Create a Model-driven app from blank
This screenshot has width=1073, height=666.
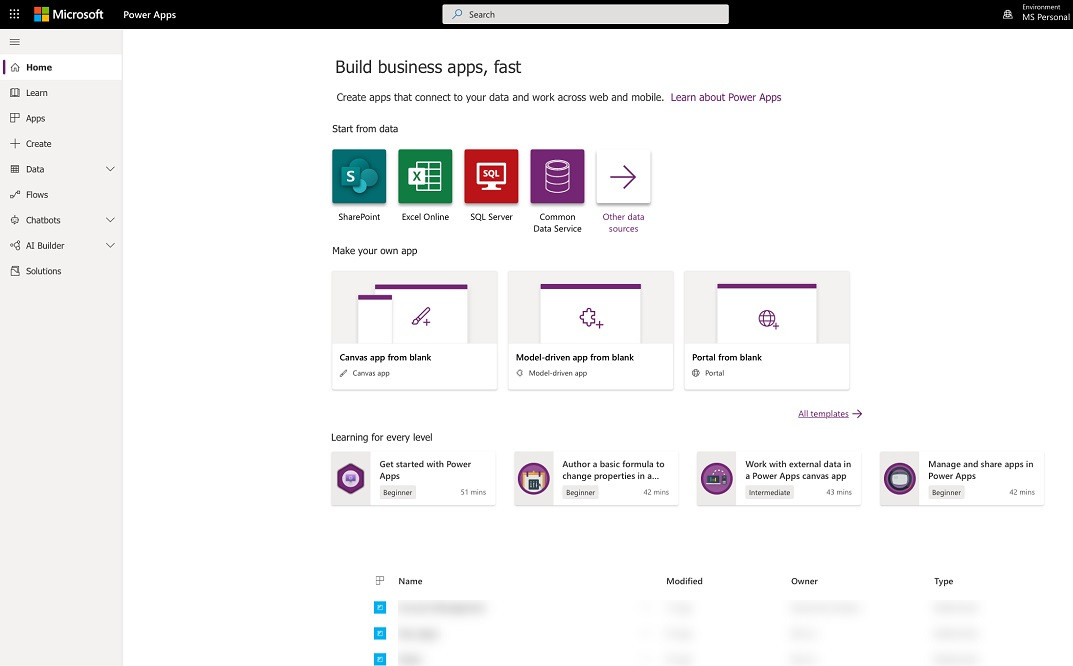(591, 331)
